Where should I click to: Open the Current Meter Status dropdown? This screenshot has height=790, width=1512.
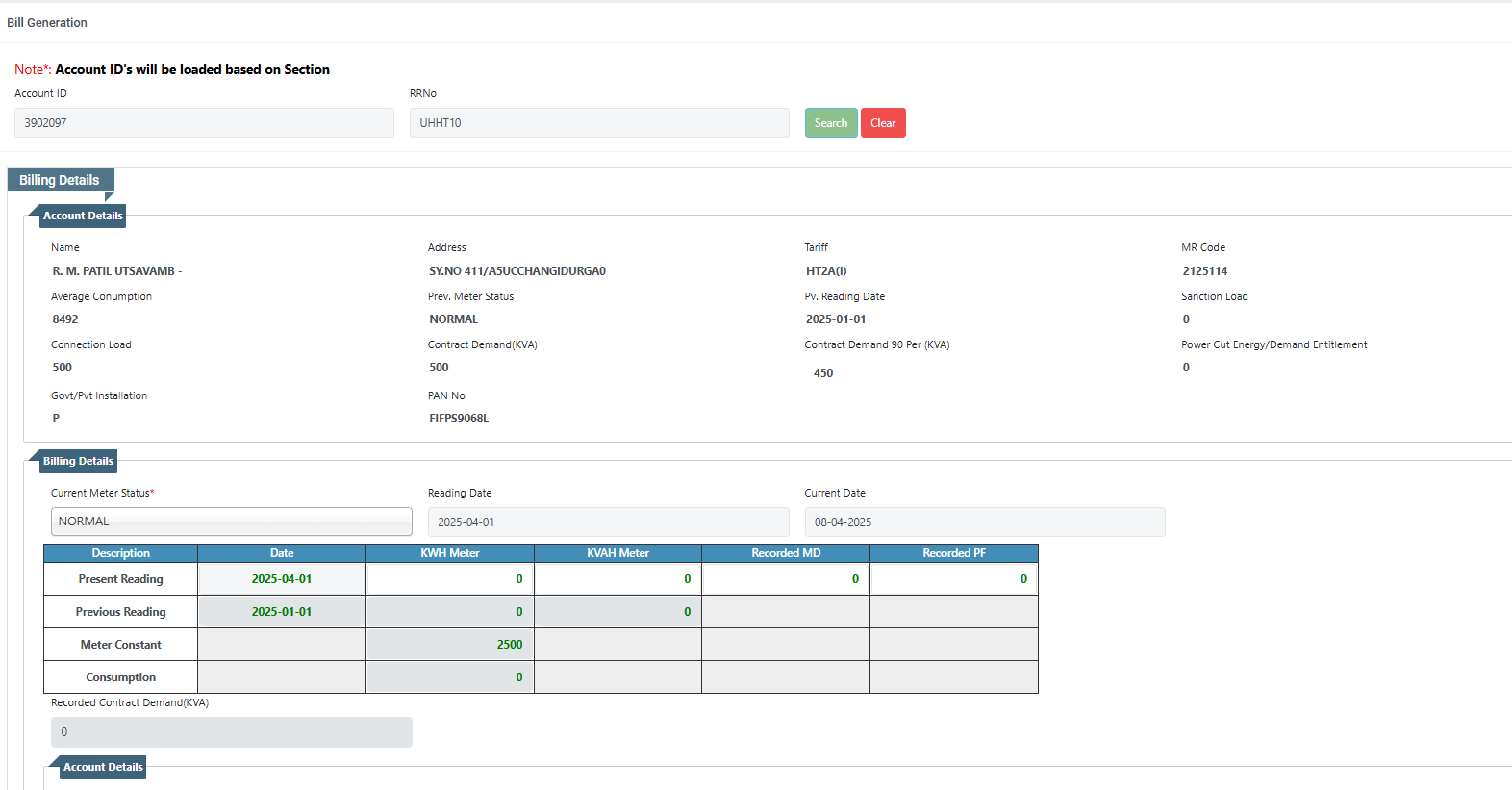click(x=231, y=522)
